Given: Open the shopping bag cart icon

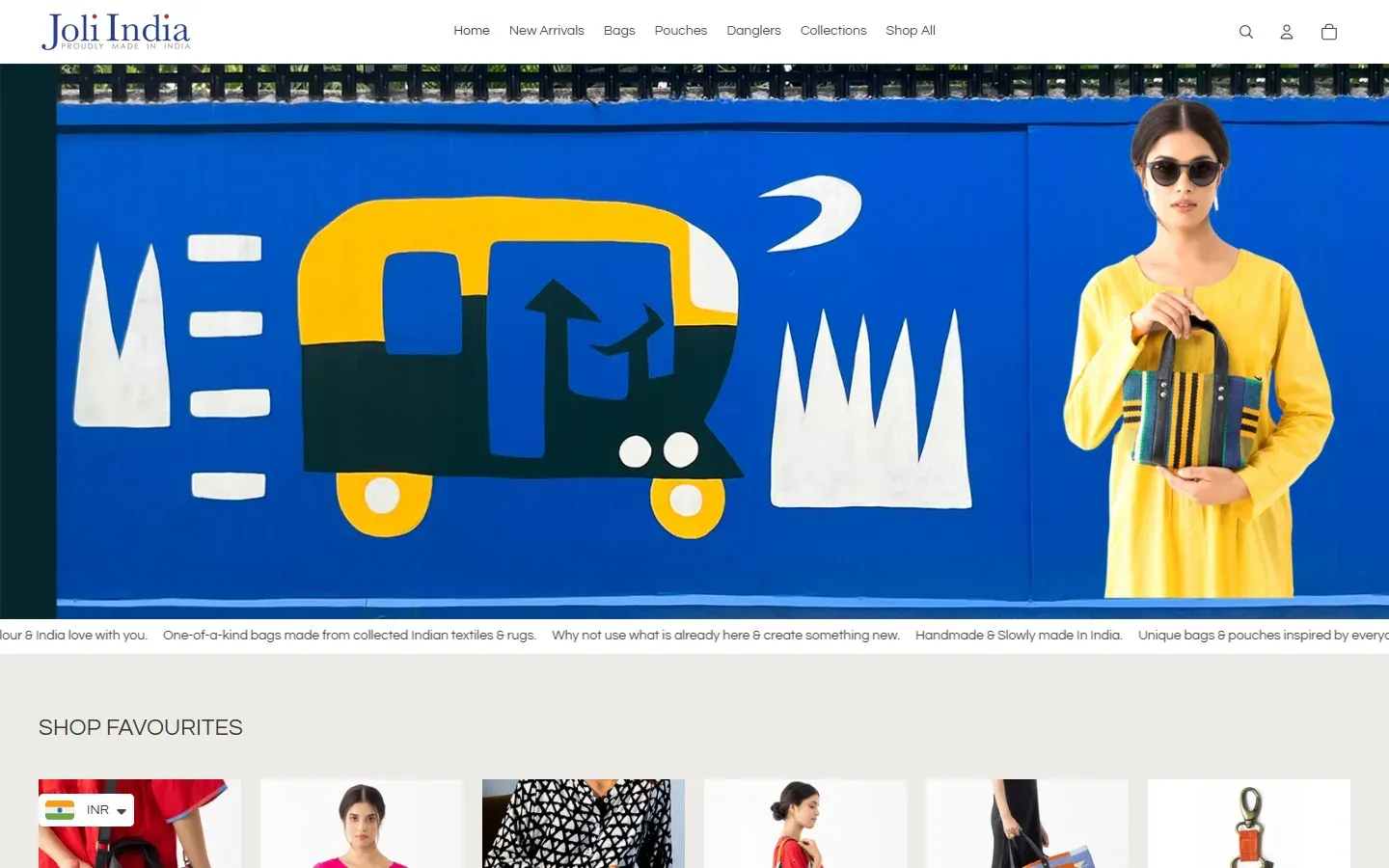Looking at the screenshot, I should pos(1328,32).
